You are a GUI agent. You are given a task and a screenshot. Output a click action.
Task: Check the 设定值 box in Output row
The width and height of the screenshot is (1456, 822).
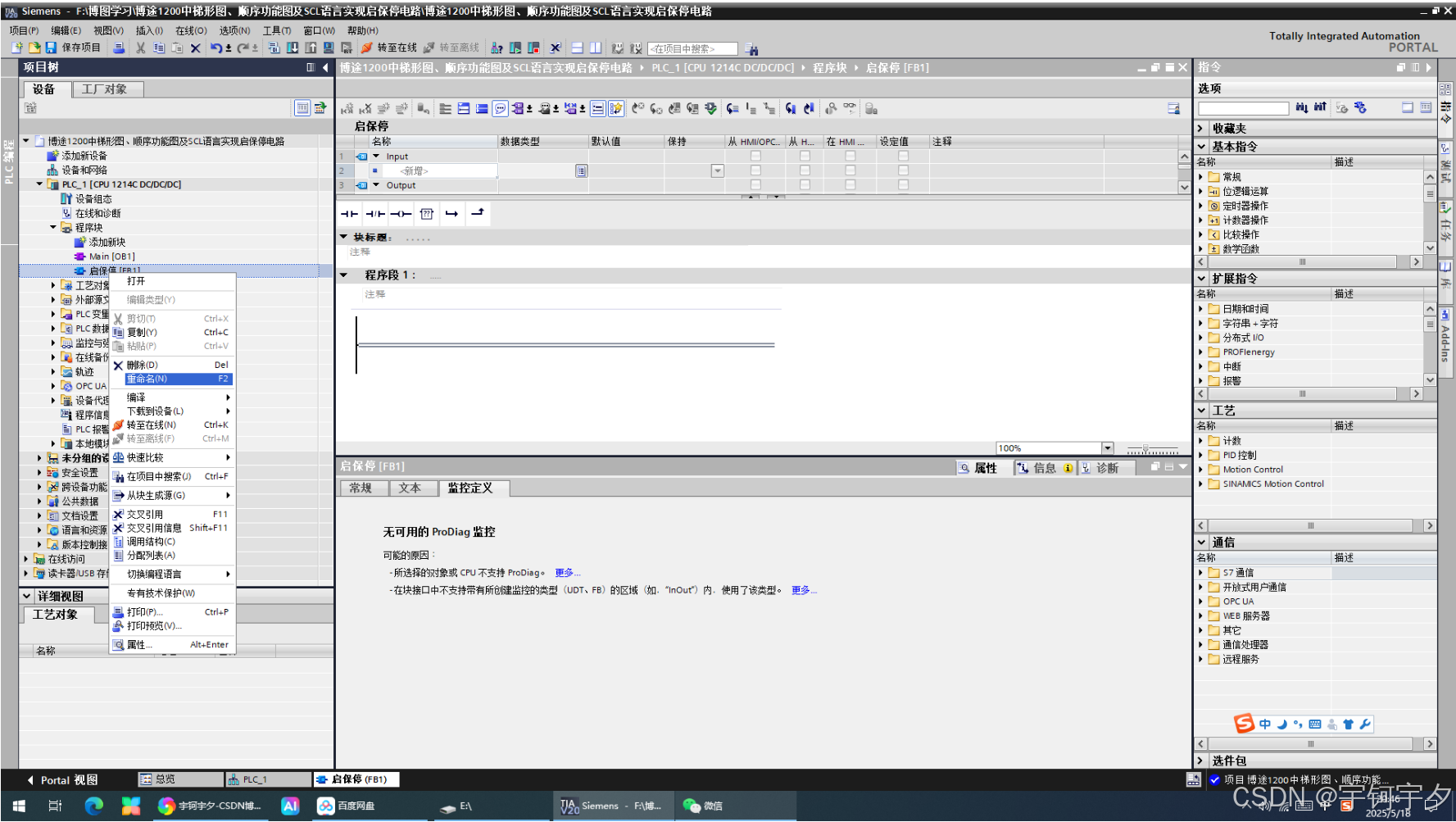(x=903, y=185)
